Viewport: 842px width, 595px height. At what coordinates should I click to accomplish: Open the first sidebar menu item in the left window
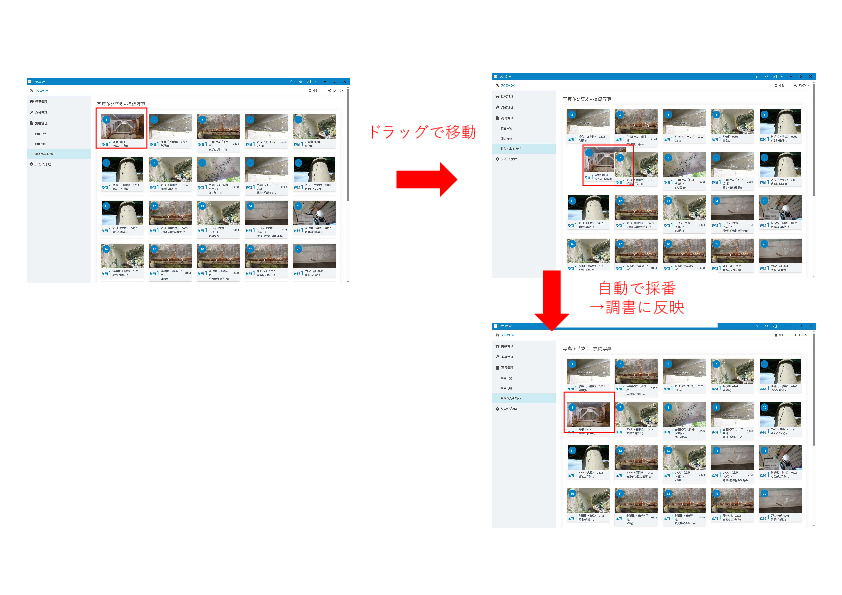pos(40,102)
